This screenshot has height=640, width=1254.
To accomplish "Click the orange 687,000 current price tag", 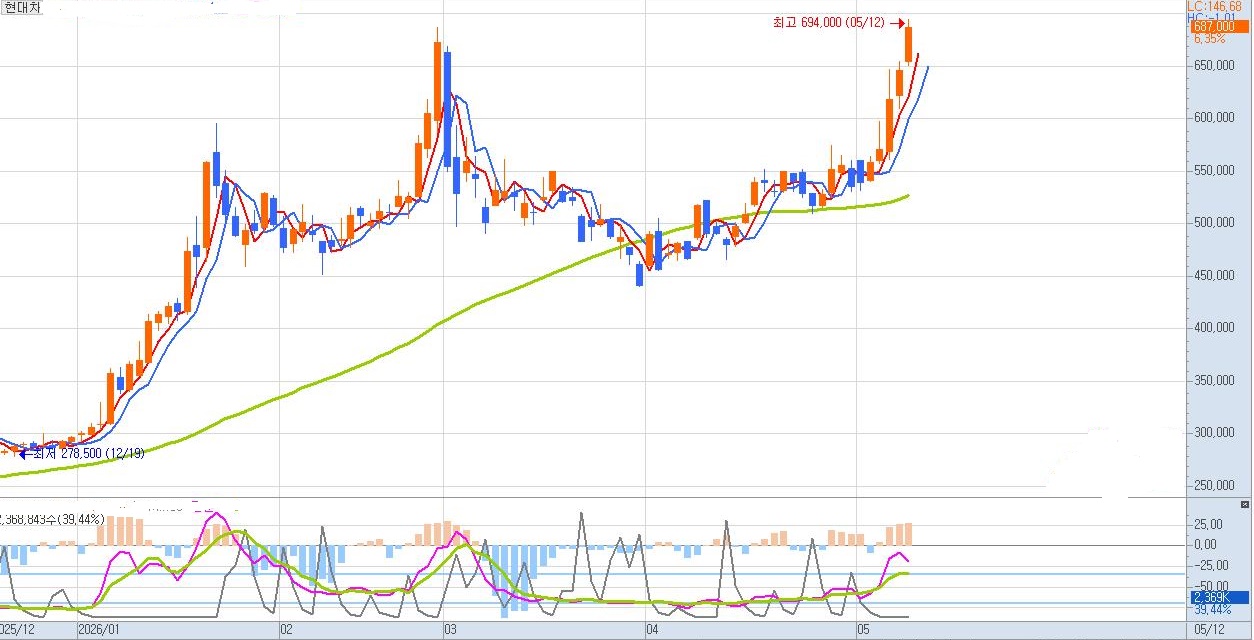I will coord(1219,27).
